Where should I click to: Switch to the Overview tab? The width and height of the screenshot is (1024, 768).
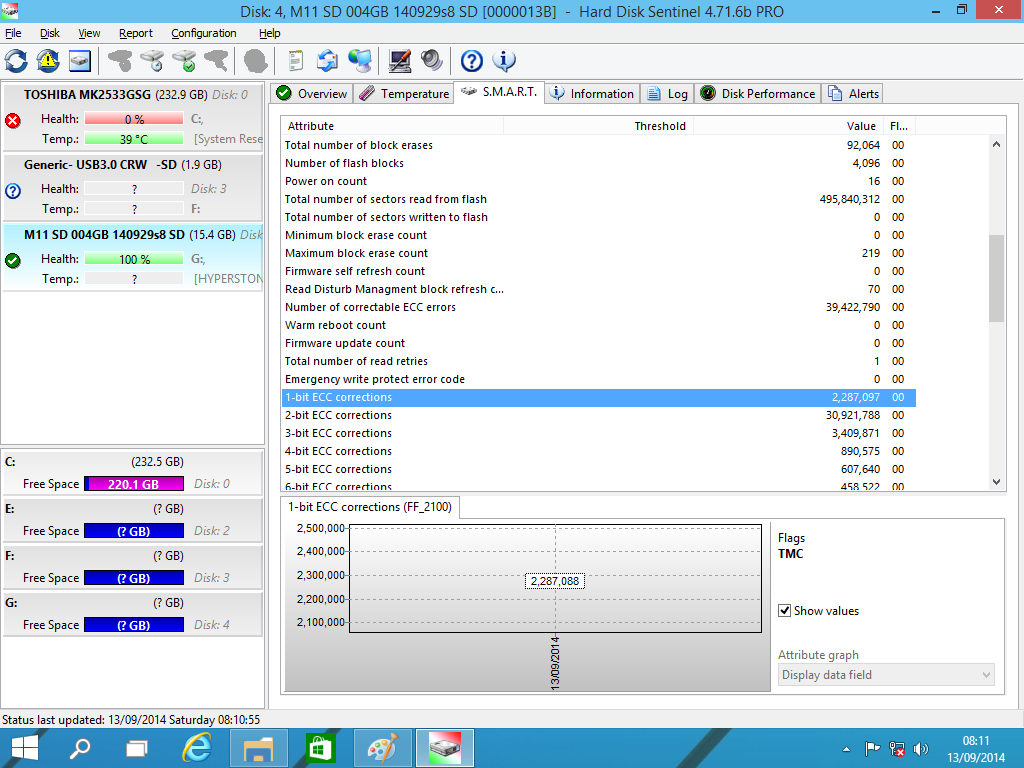(312, 93)
